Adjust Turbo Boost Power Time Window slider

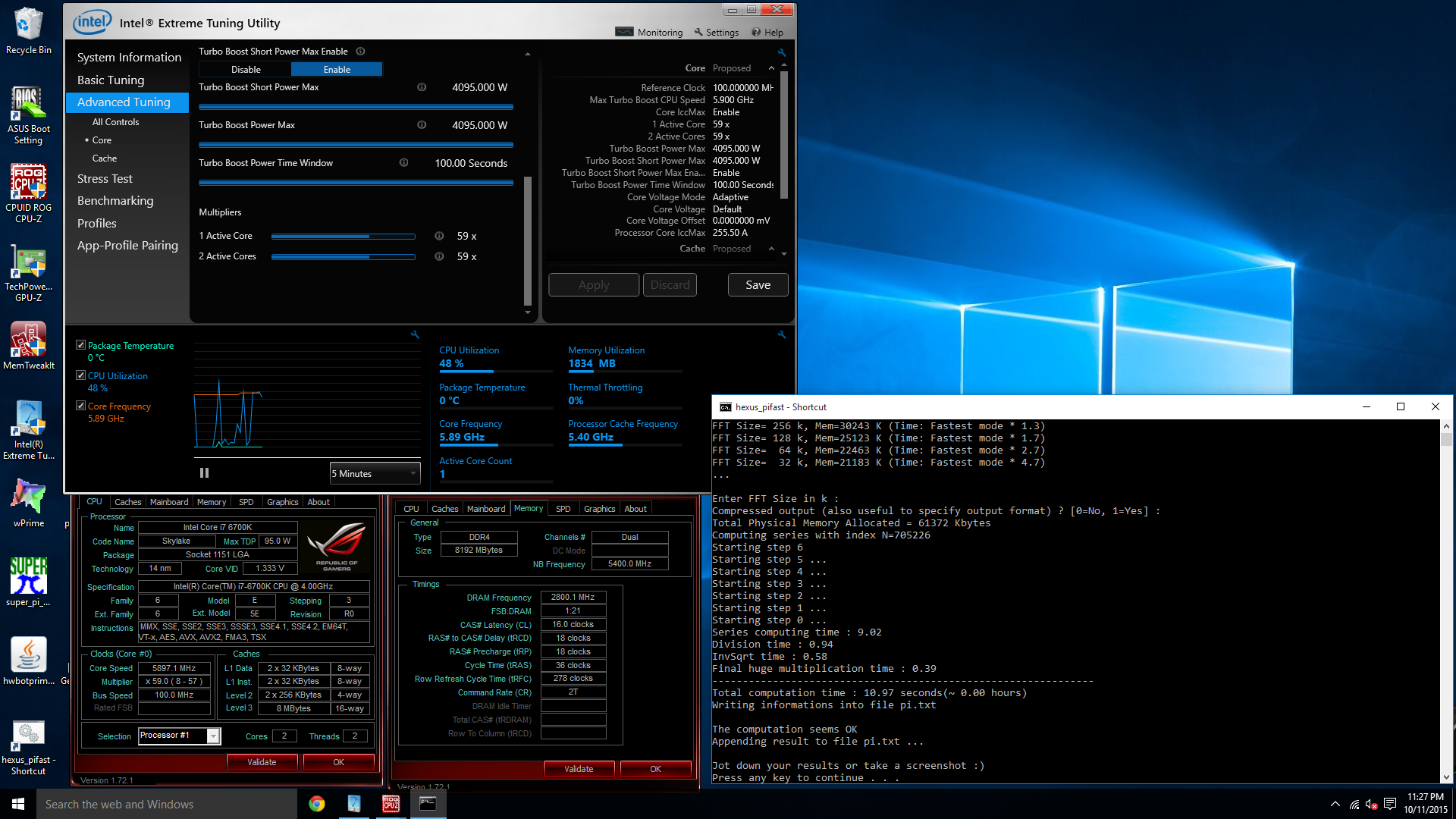[356, 183]
